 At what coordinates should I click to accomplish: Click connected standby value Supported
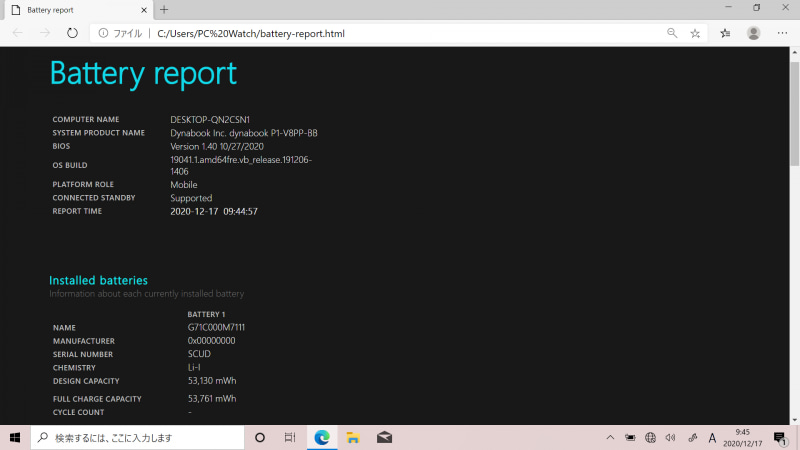191,198
